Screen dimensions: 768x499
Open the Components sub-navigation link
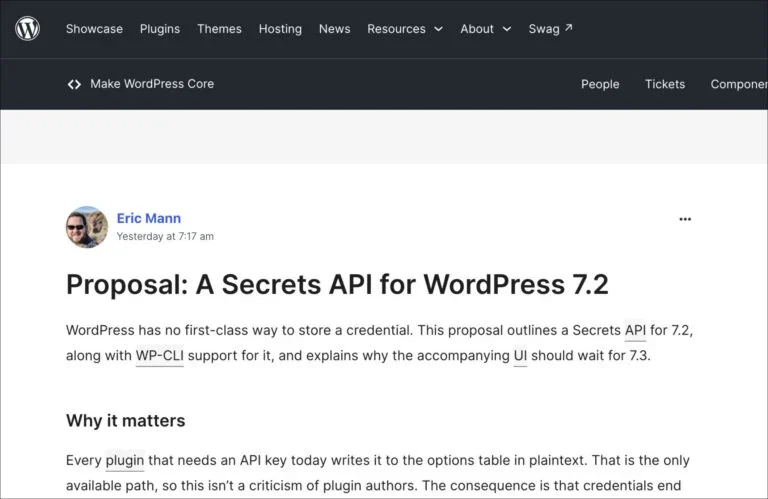click(x=739, y=84)
